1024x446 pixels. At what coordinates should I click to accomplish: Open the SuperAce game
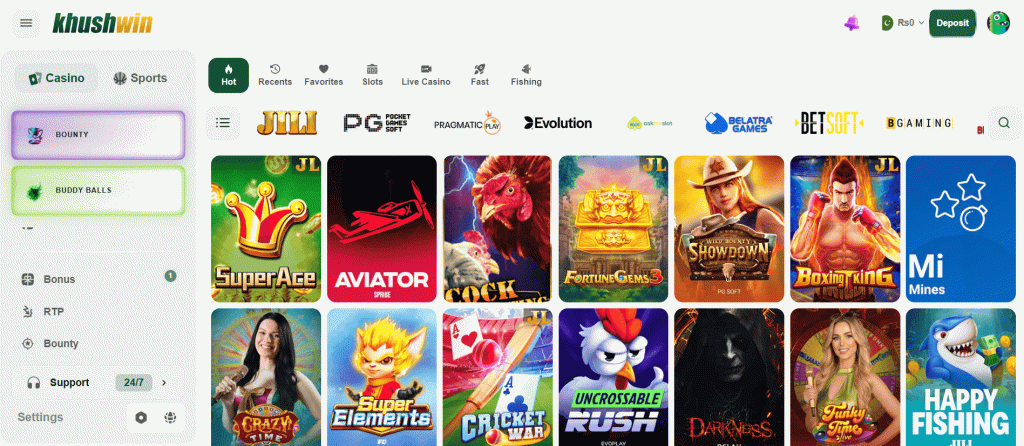coord(266,229)
